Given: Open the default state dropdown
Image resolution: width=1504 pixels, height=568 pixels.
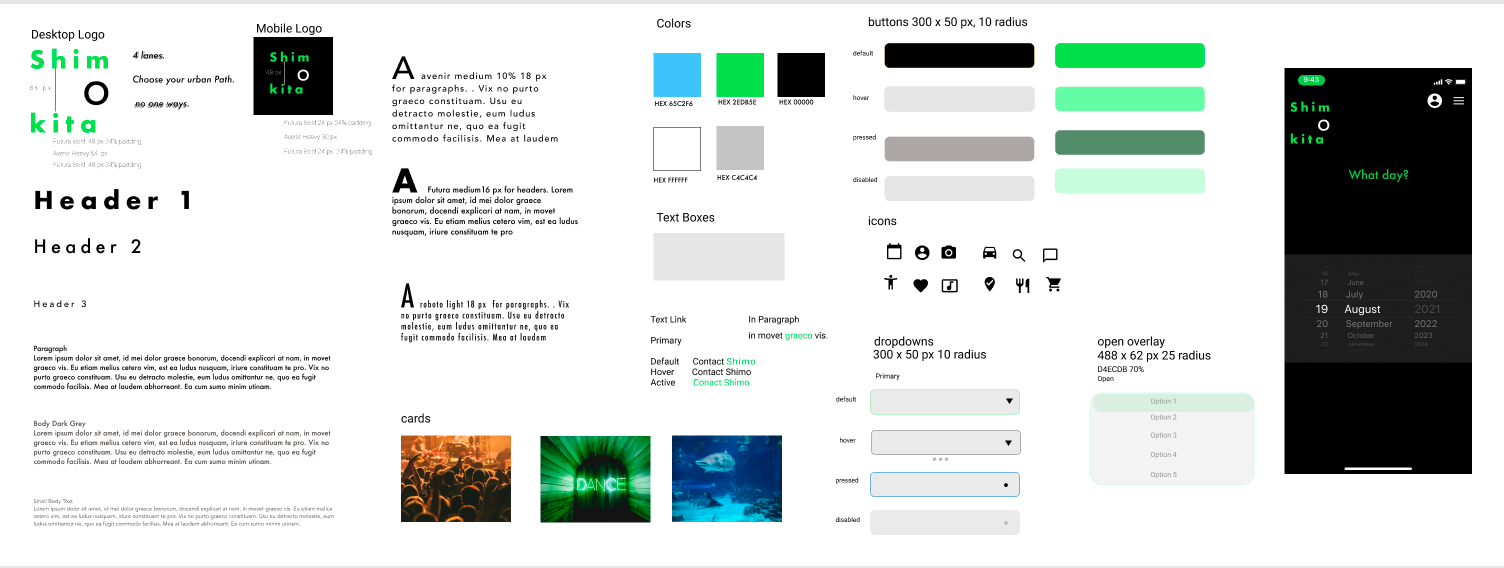Looking at the screenshot, I should pos(945,402).
